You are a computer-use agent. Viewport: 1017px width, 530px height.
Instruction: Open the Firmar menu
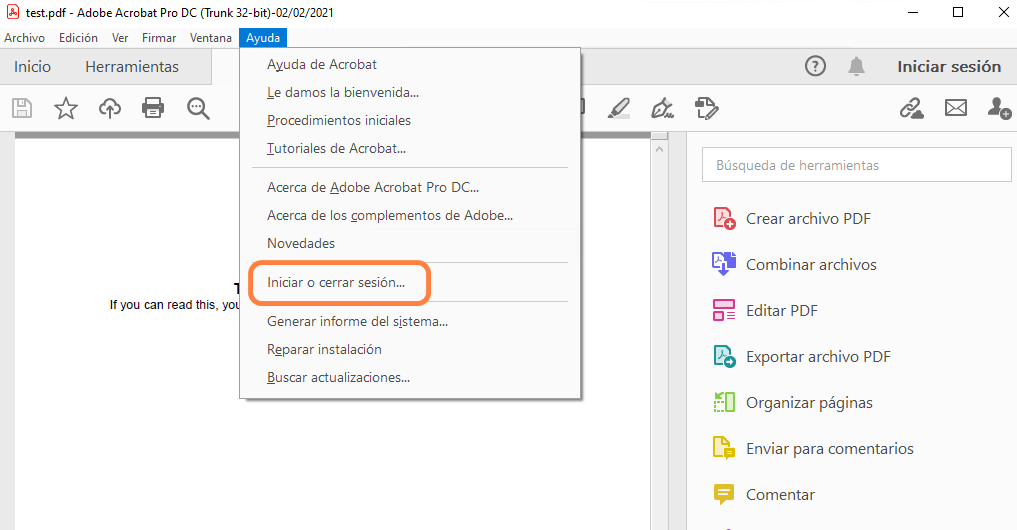coord(159,38)
